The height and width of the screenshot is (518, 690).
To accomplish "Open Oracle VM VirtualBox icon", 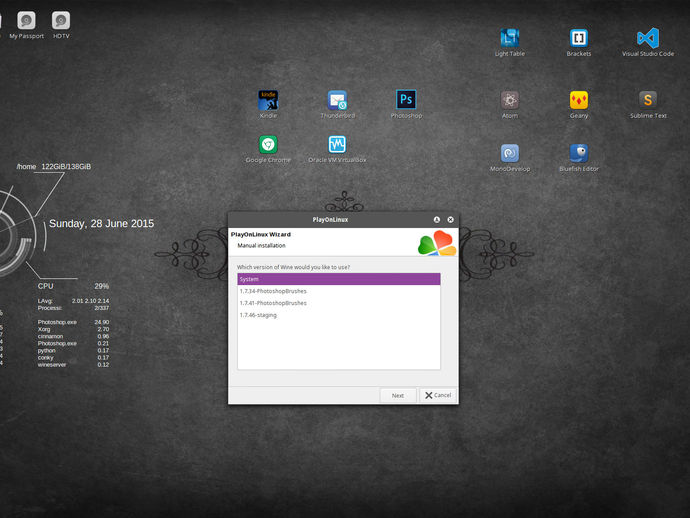I will click(337, 144).
